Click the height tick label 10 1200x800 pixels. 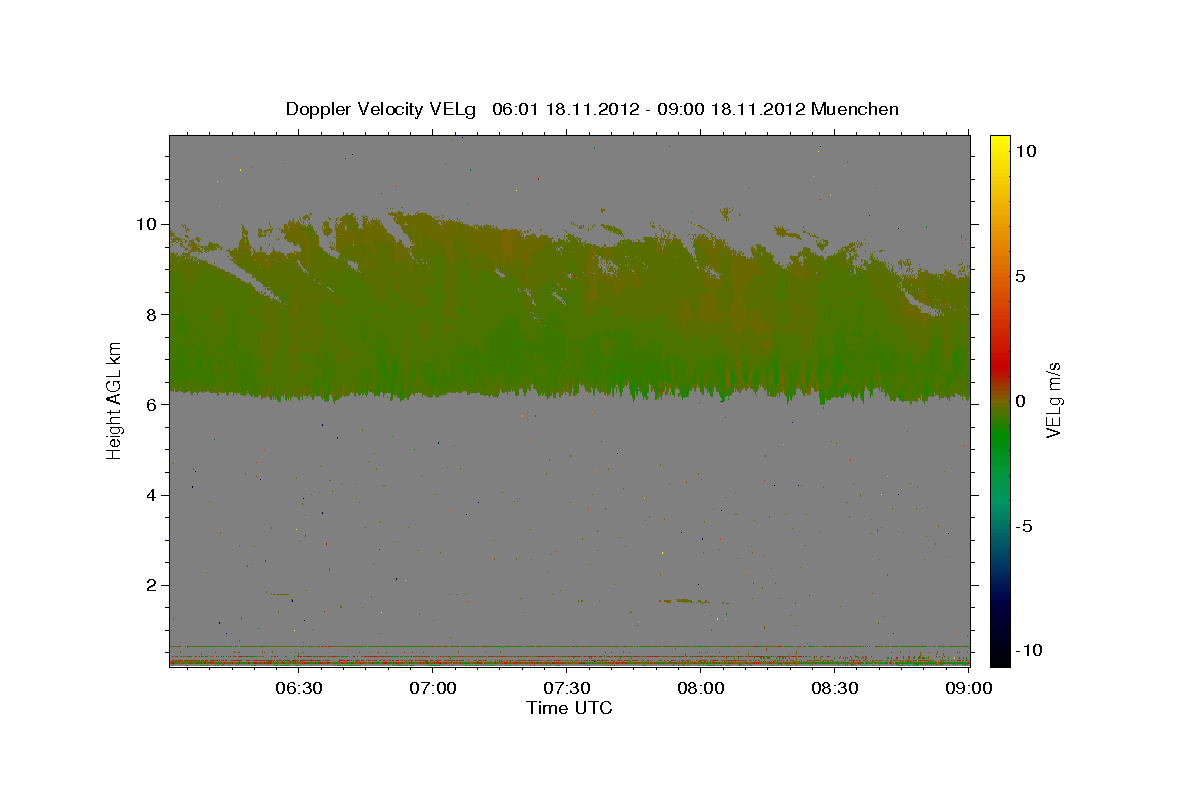click(148, 224)
